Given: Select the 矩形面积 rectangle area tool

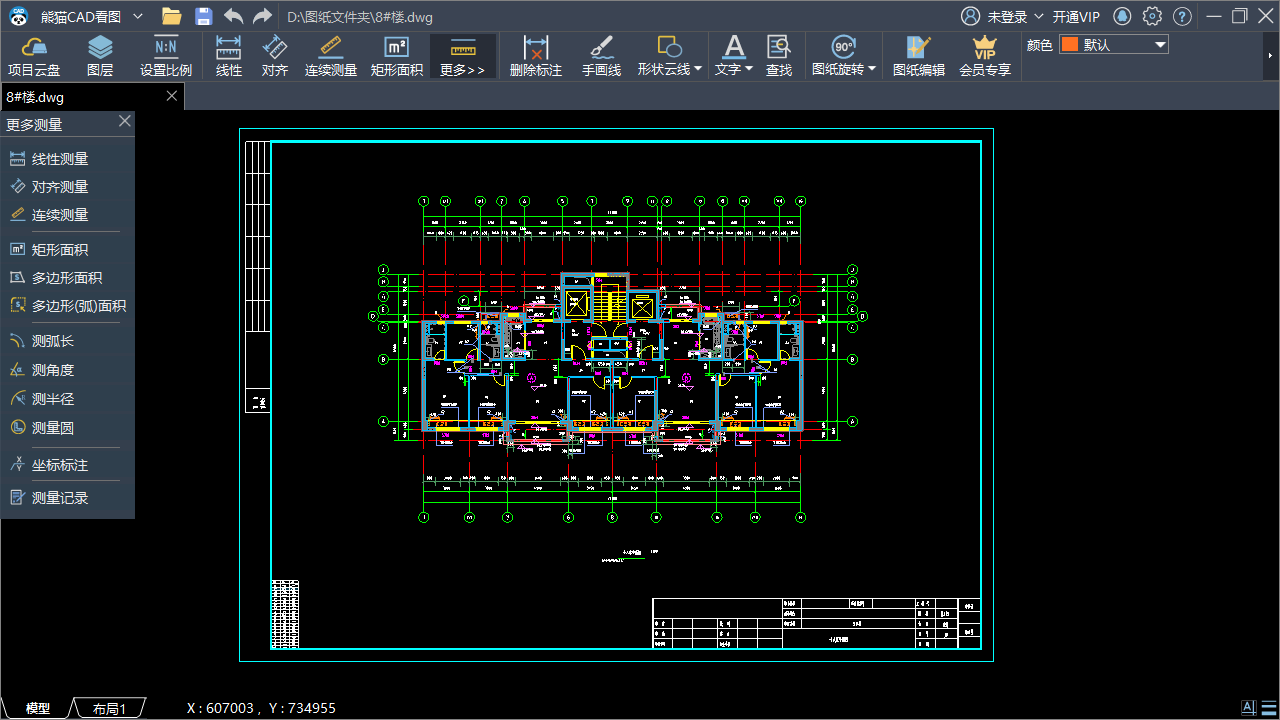Looking at the screenshot, I should click(396, 56).
